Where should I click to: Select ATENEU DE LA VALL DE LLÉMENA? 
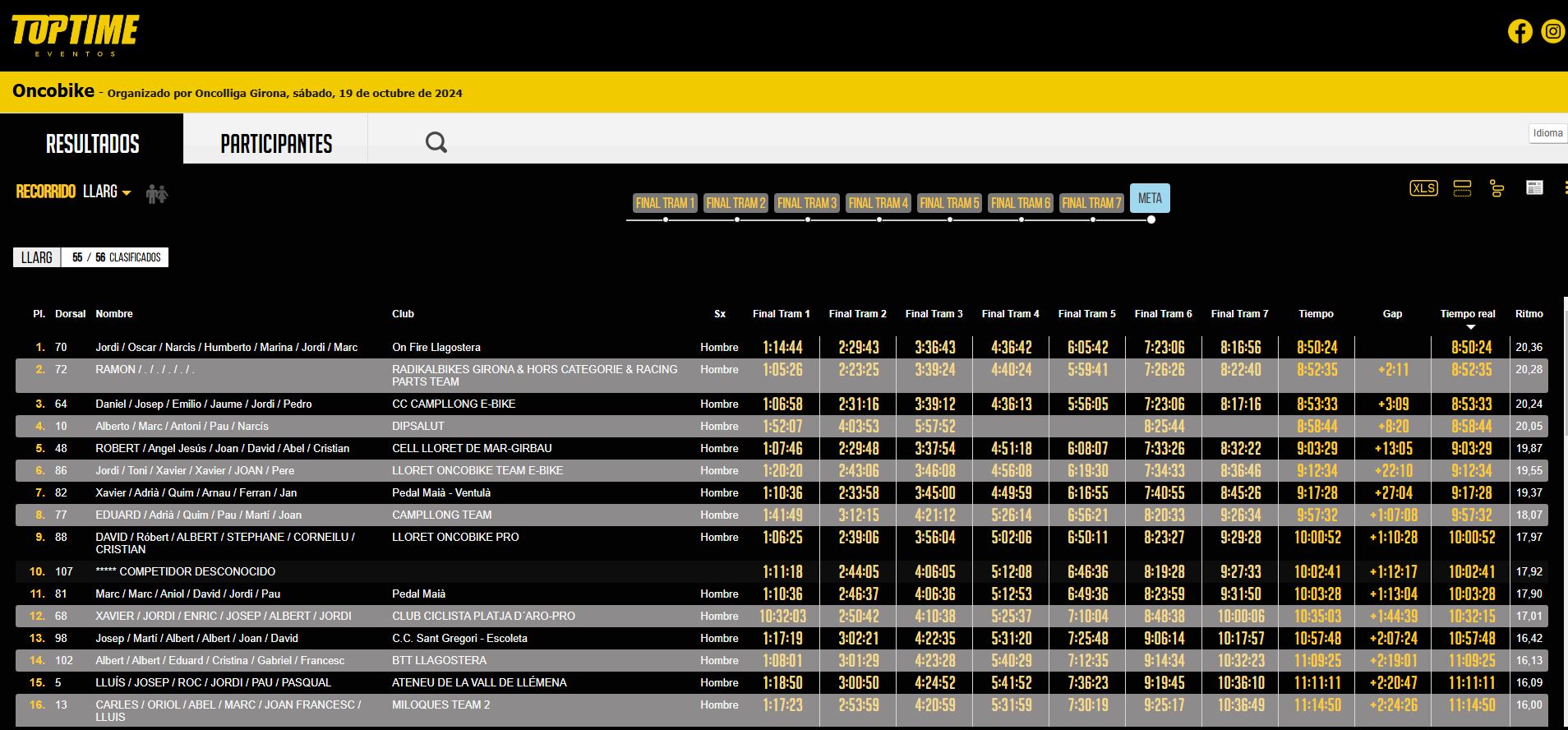pos(479,682)
